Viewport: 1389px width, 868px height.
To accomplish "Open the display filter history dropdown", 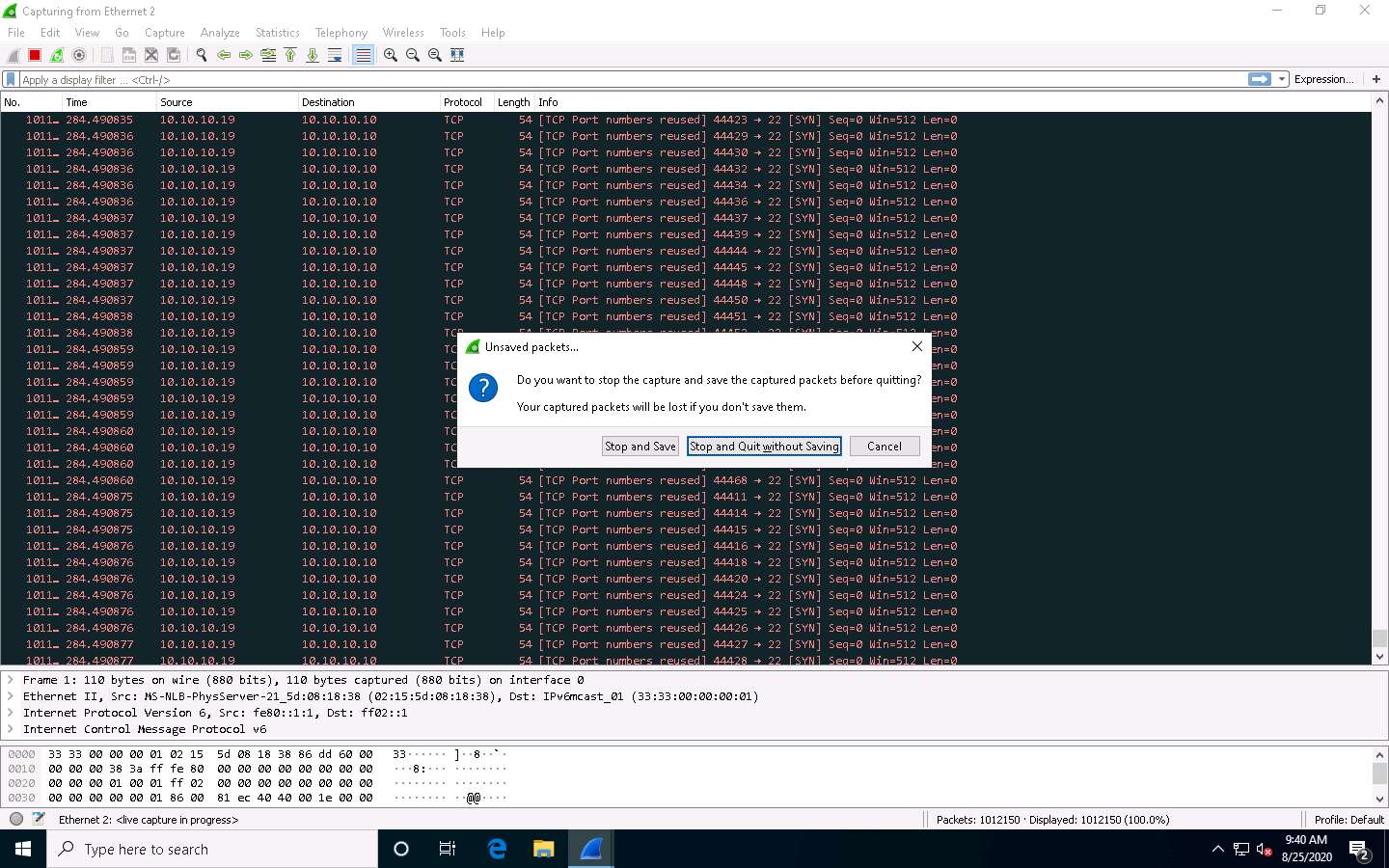I will [1282, 79].
